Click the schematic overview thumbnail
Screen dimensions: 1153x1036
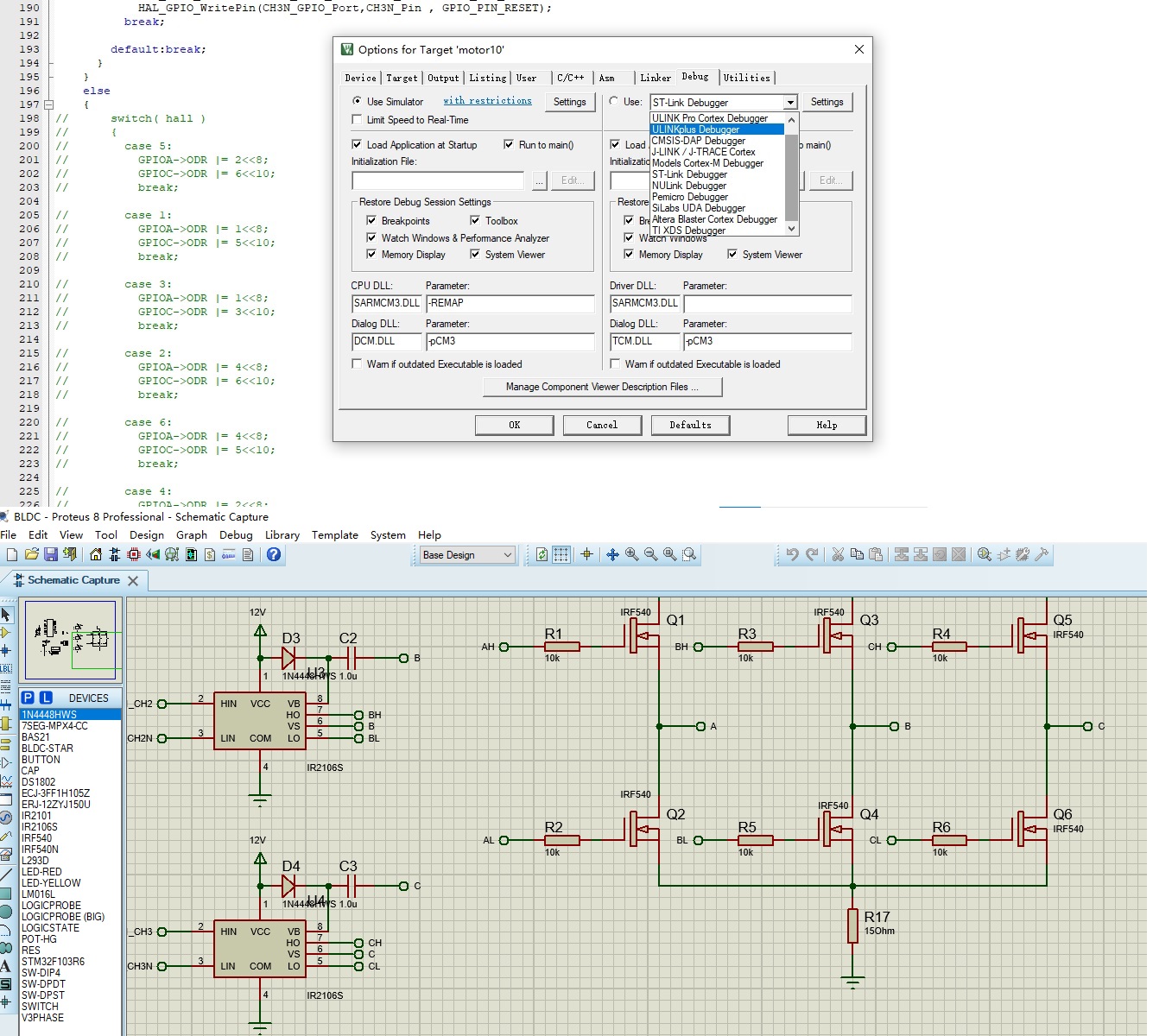(x=71, y=641)
